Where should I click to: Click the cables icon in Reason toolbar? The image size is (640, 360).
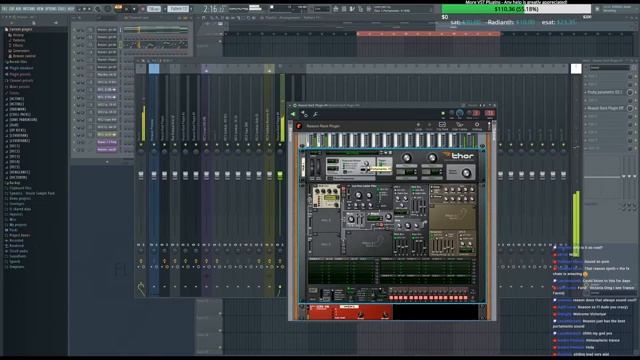pyautogui.click(x=460, y=126)
